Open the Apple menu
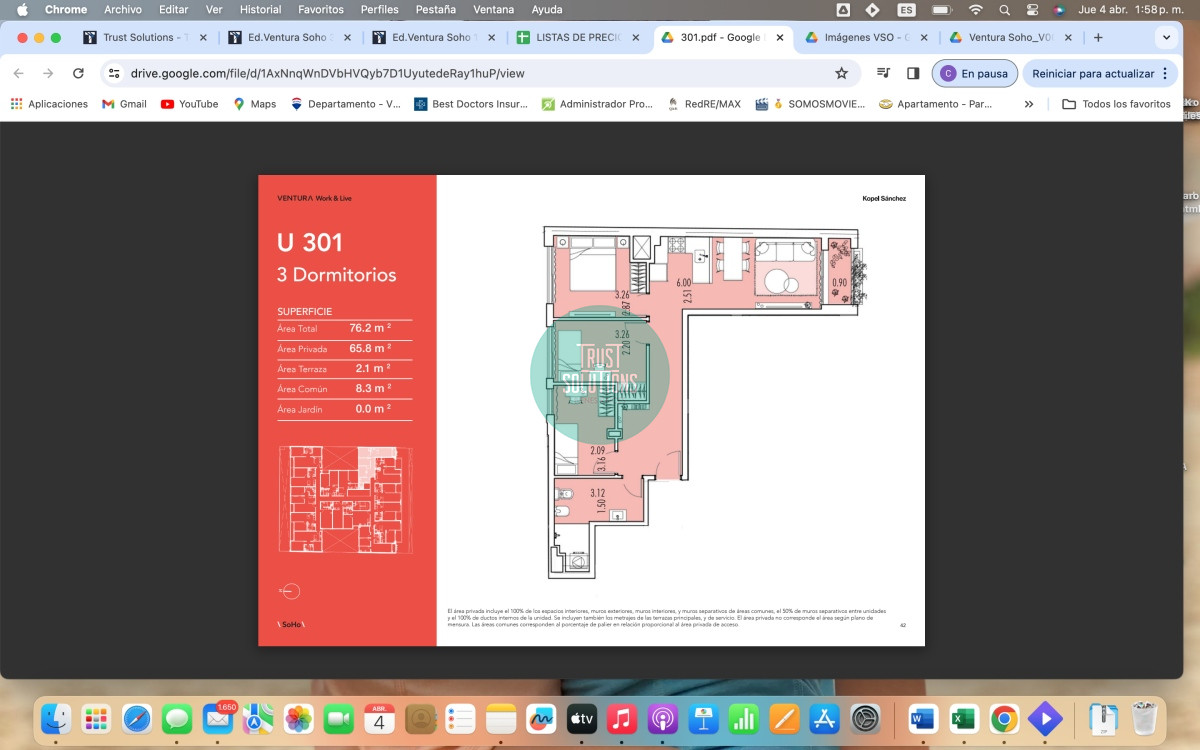1200x750 pixels. click(22, 9)
